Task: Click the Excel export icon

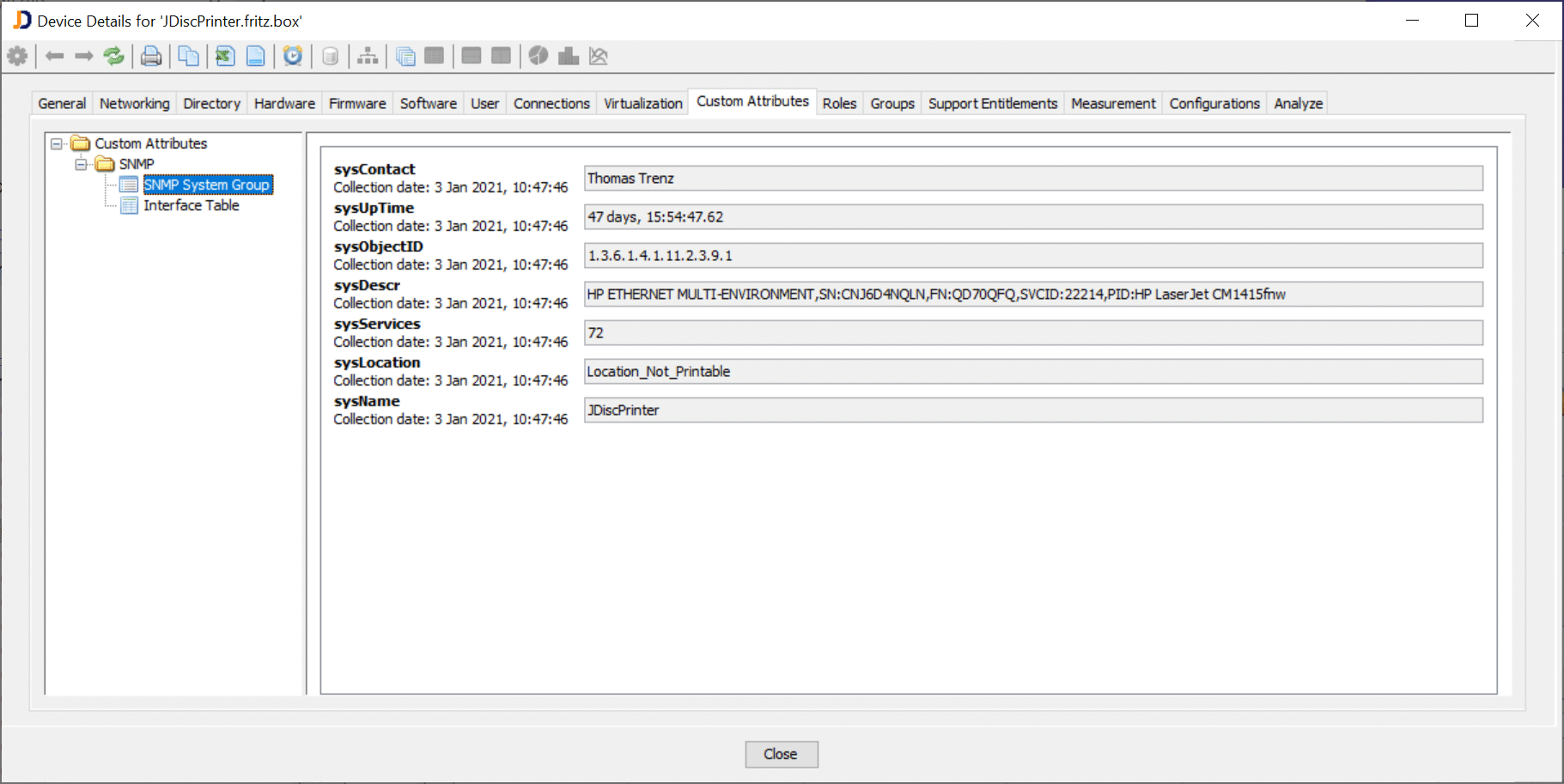Action: point(225,57)
